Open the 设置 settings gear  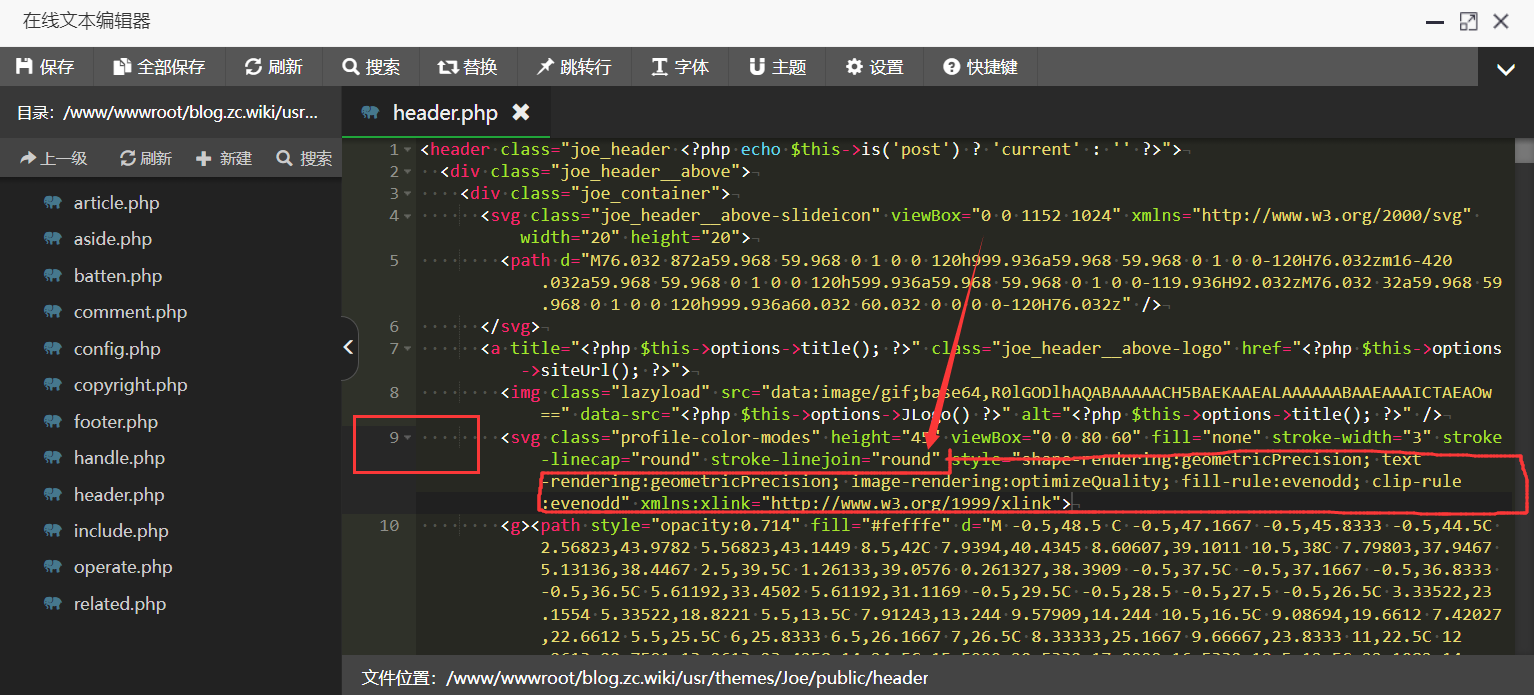(x=874, y=67)
